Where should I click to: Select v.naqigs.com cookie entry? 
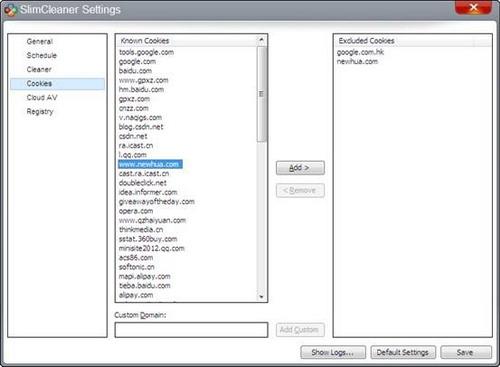(x=140, y=117)
